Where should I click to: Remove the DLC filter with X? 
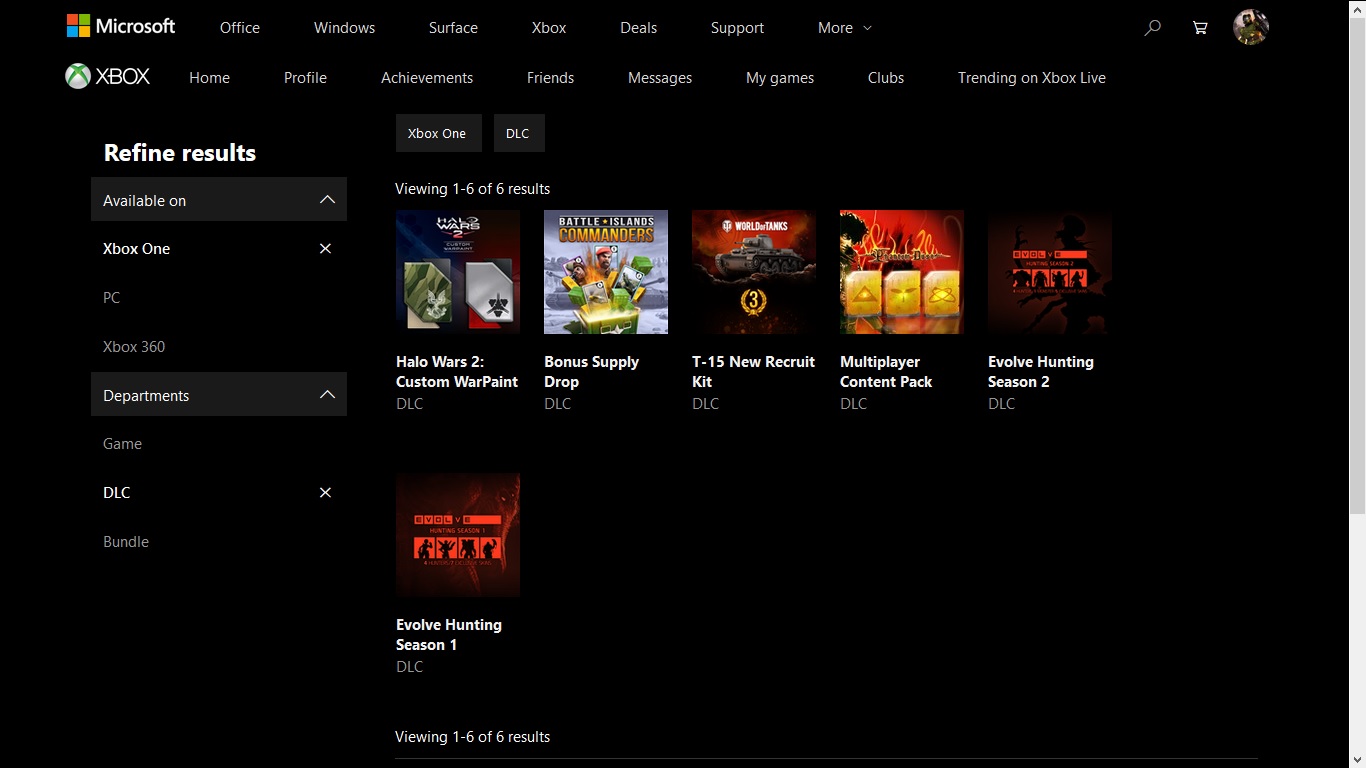coord(325,493)
